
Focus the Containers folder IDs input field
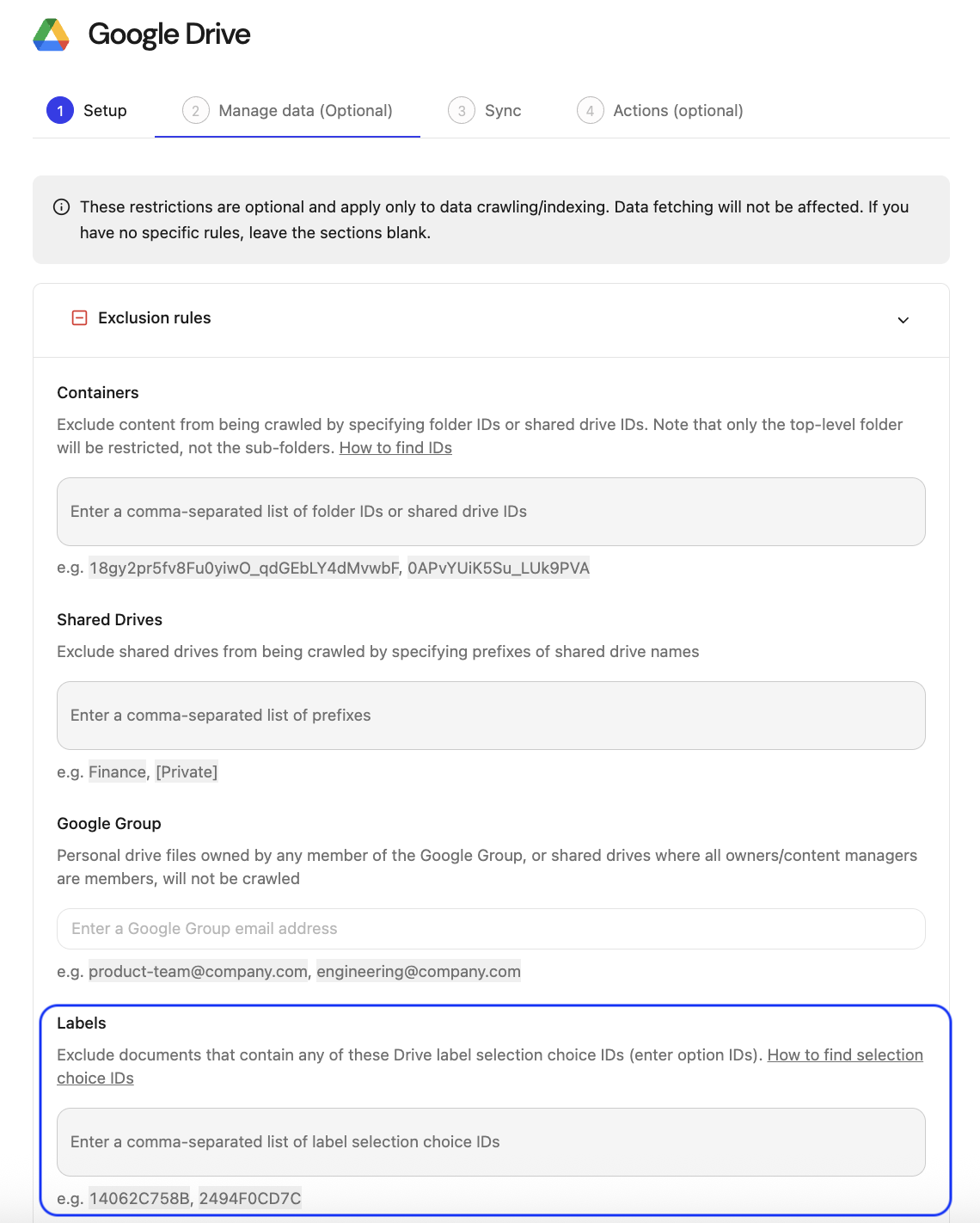coord(491,512)
